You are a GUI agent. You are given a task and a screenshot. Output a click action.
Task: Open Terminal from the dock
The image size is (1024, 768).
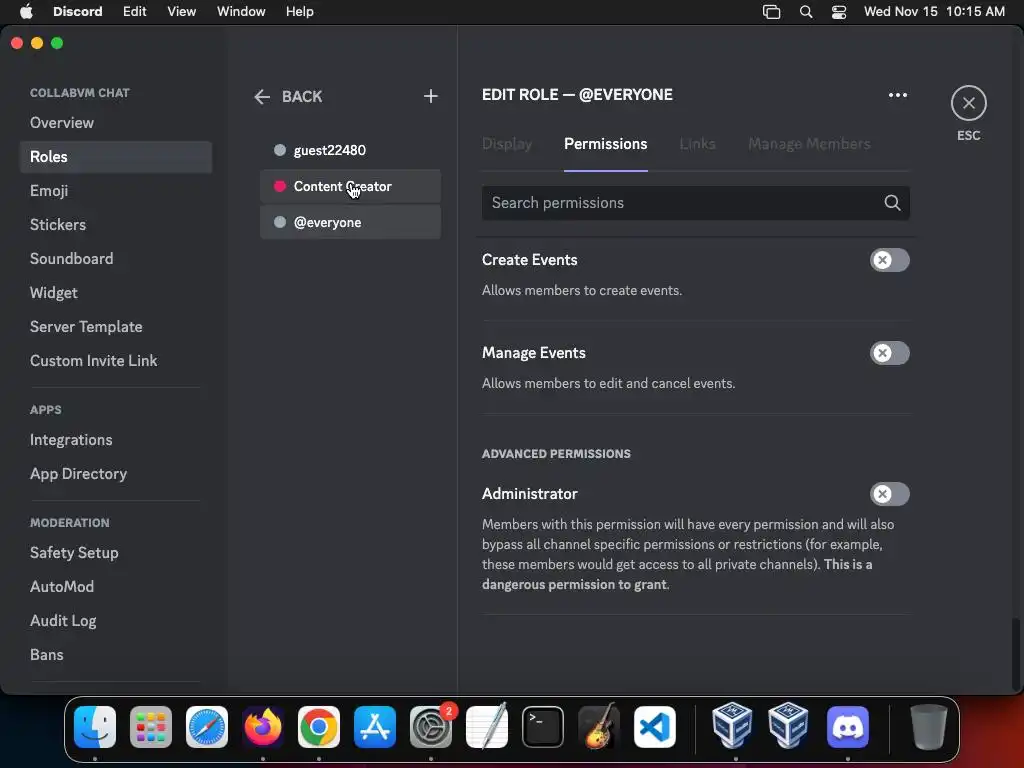pos(543,727)
